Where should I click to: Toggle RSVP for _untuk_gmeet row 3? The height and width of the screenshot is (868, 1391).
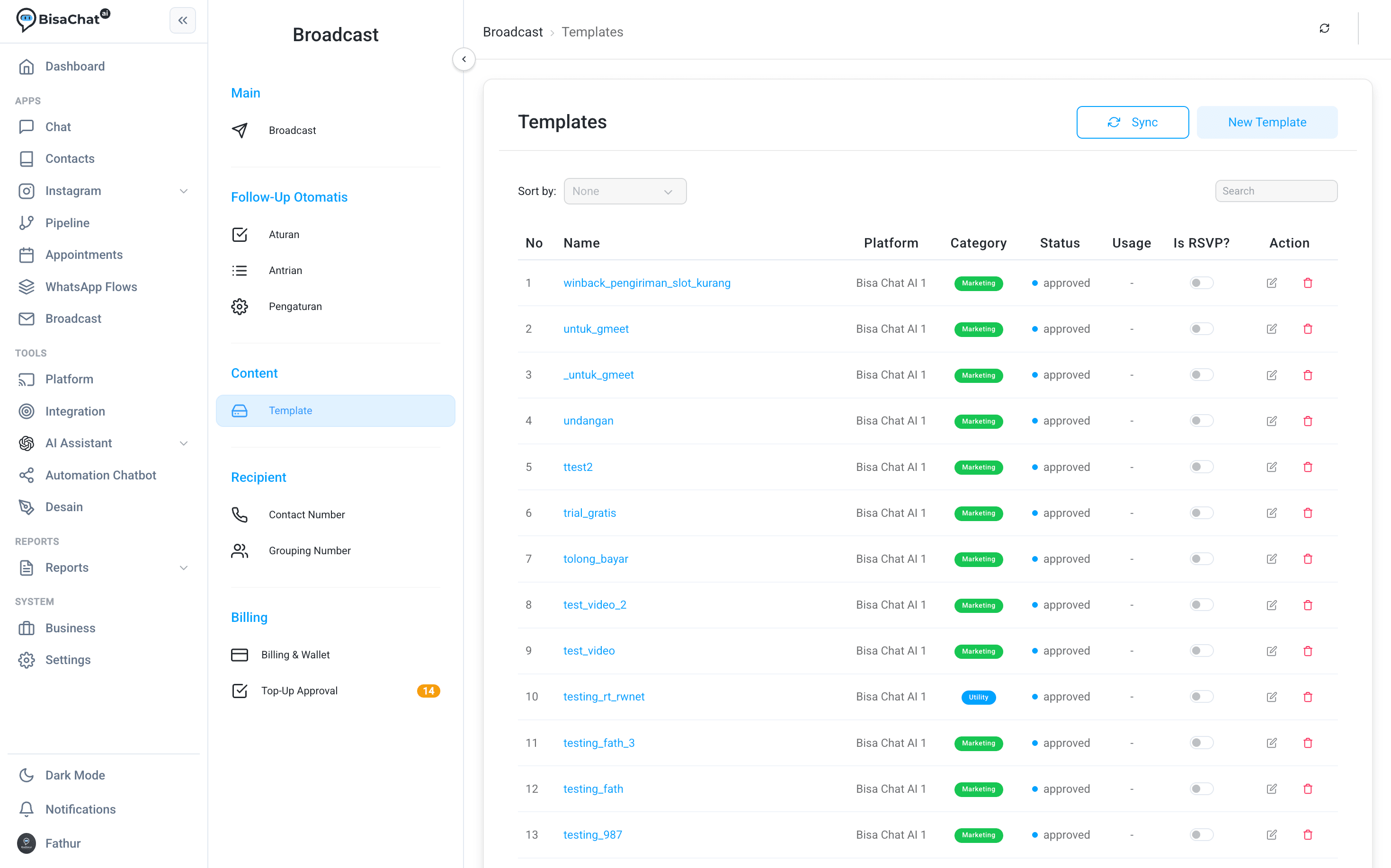tap(1201, 375)
